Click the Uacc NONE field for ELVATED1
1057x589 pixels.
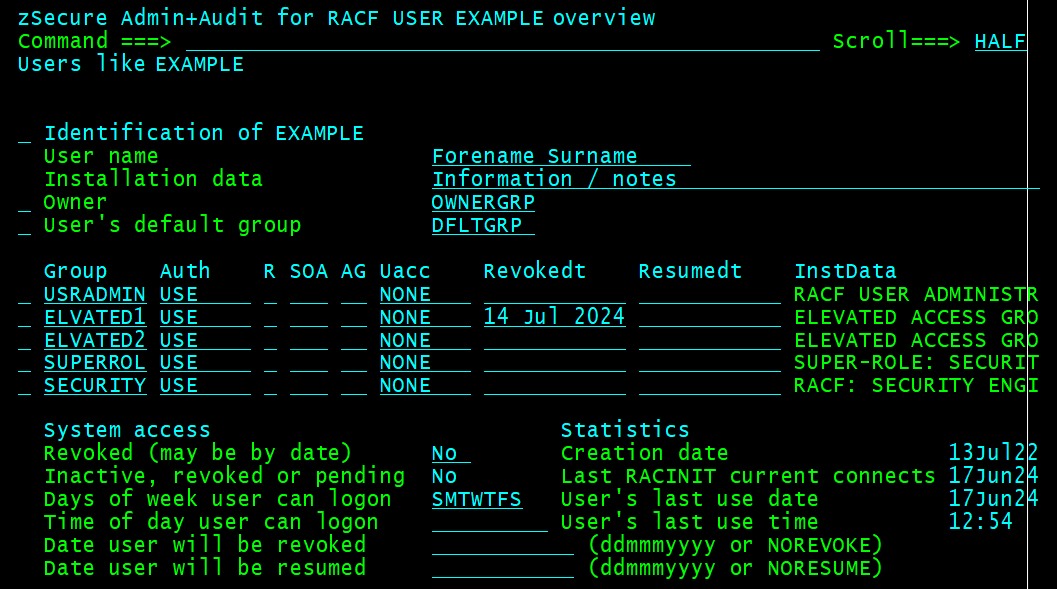point(425,317)
